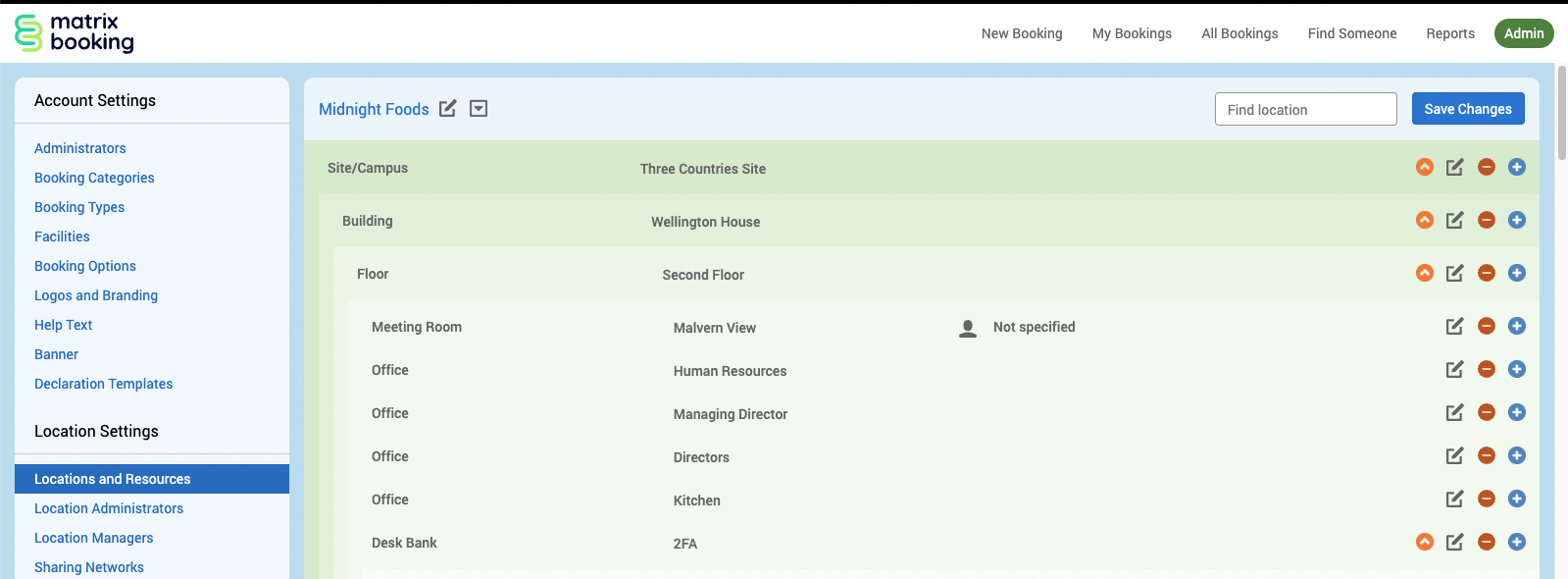Open the dropdown box beside Midnight Foods

tap(479, 109)
